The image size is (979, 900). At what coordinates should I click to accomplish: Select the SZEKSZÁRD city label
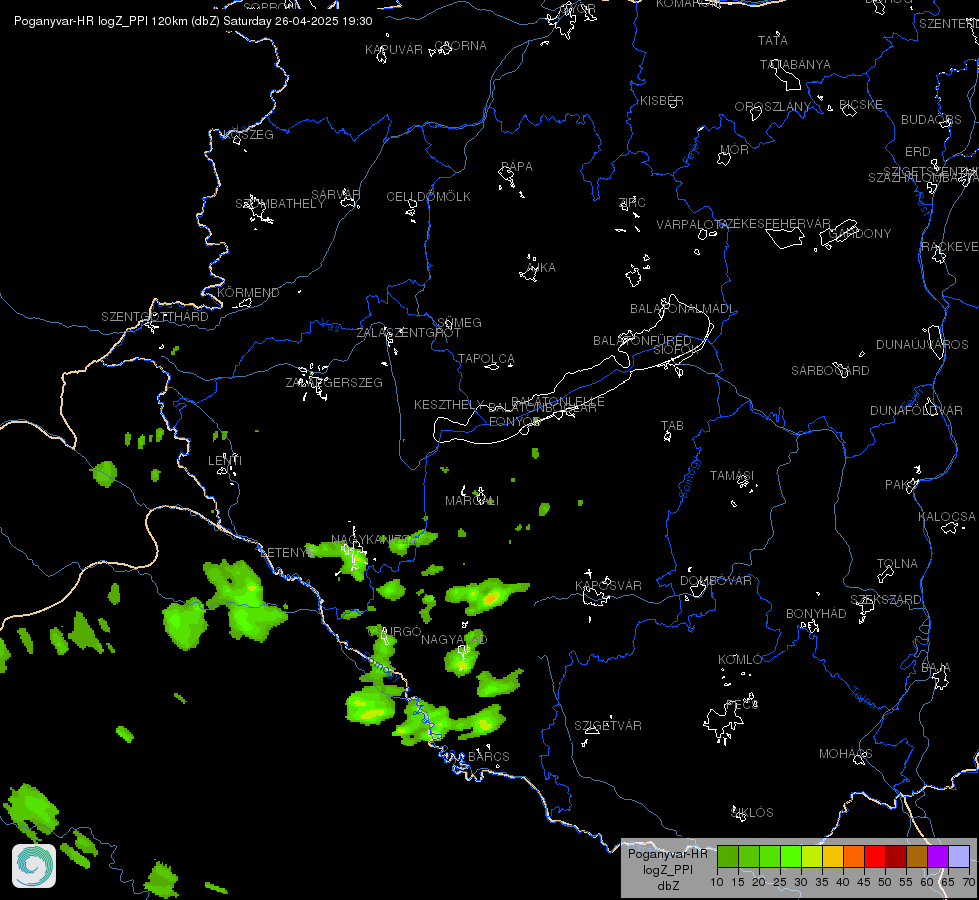(x=886, y=600)
